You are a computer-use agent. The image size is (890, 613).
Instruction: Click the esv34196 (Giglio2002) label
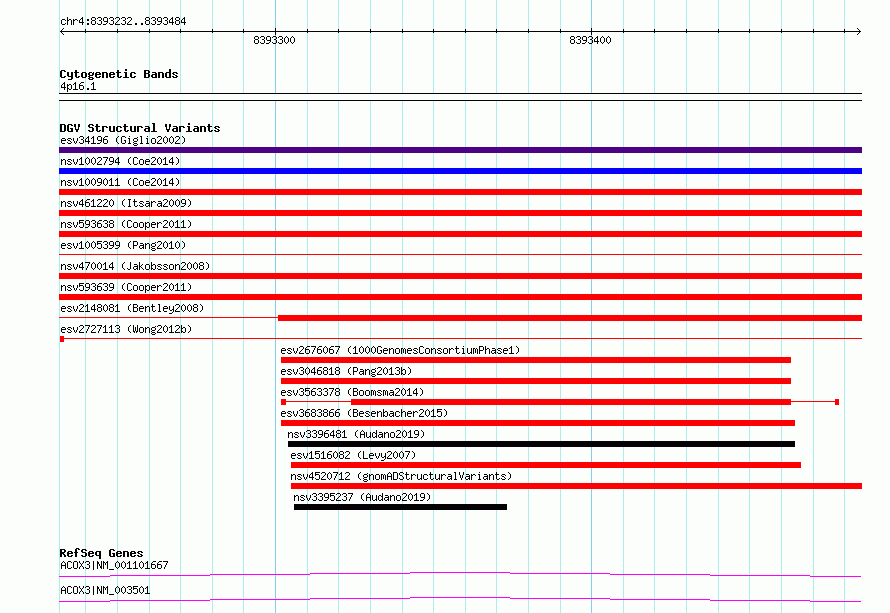[x=123, y=140]
